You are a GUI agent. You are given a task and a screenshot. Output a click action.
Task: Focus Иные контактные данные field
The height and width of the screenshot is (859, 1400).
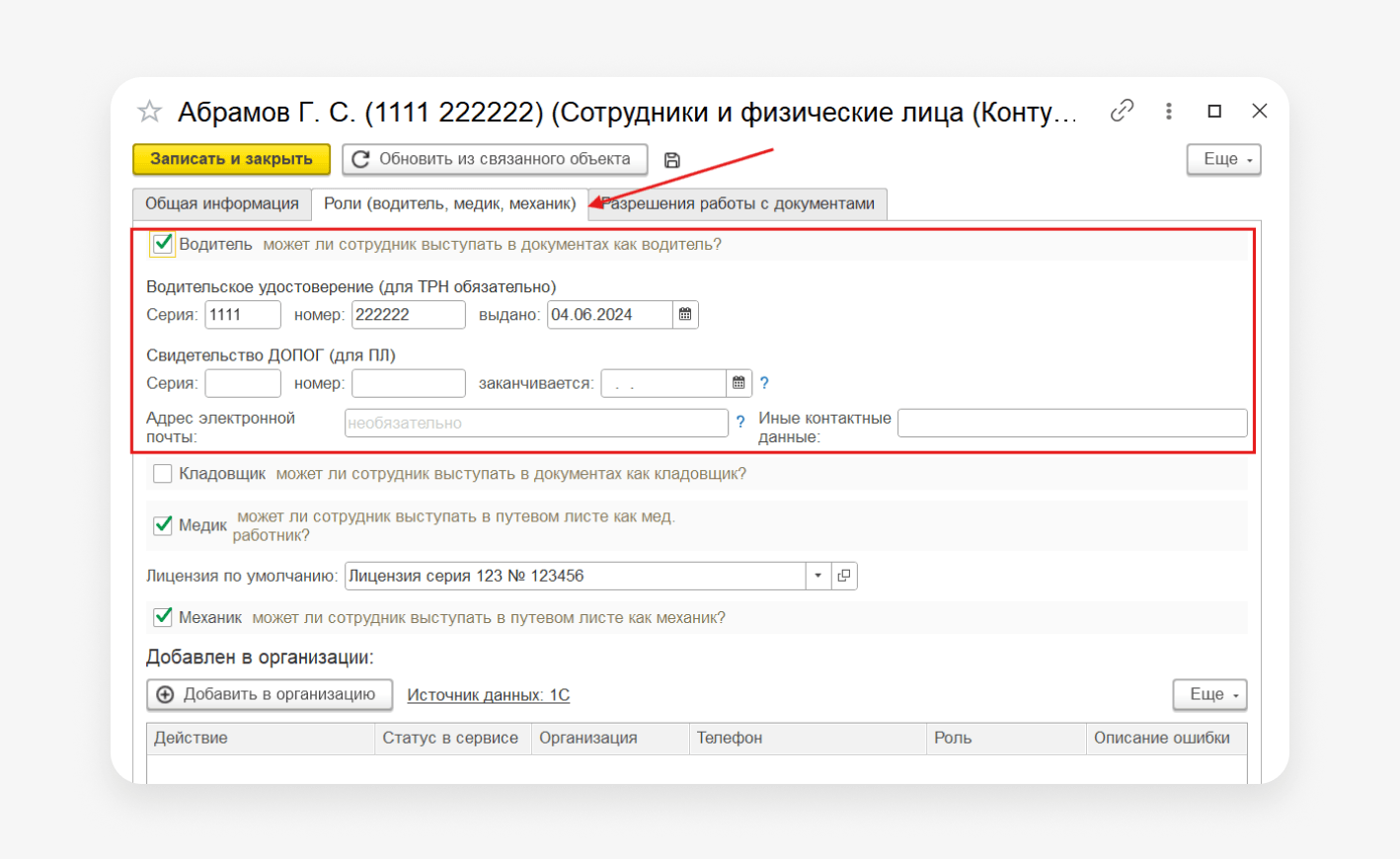(x=1072, y=423)
